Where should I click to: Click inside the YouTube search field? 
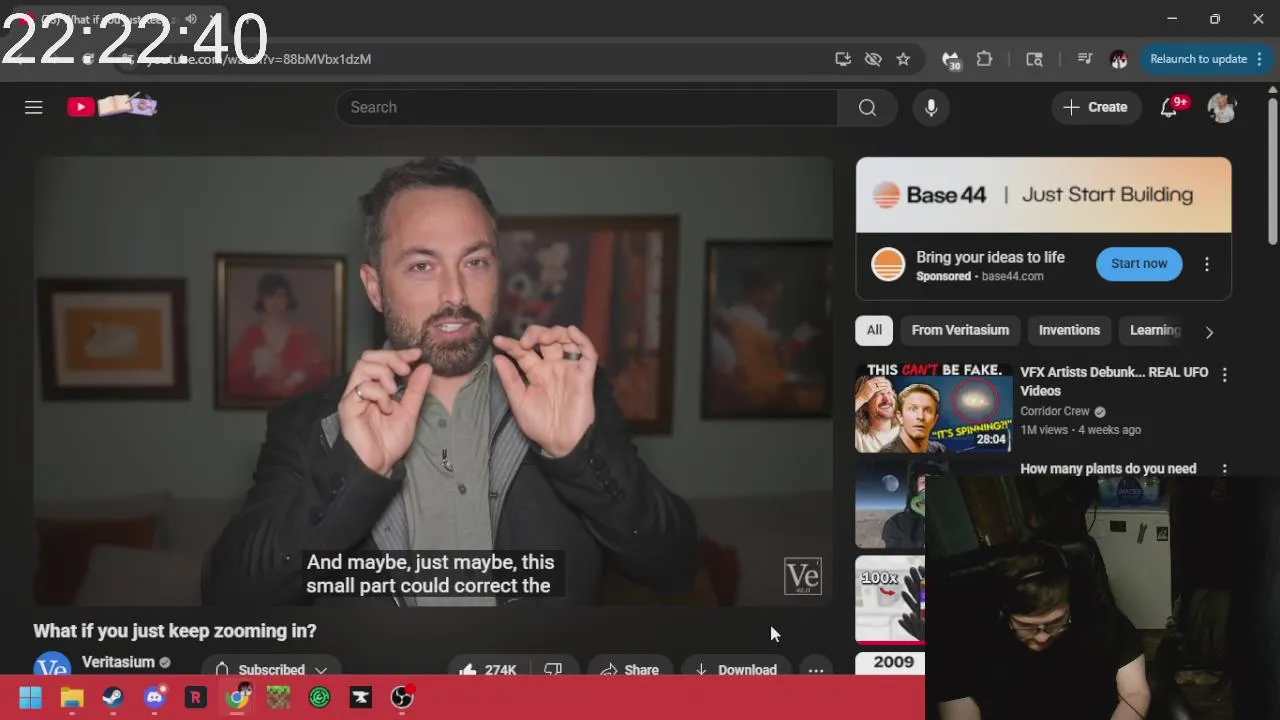tap(587, 107)
